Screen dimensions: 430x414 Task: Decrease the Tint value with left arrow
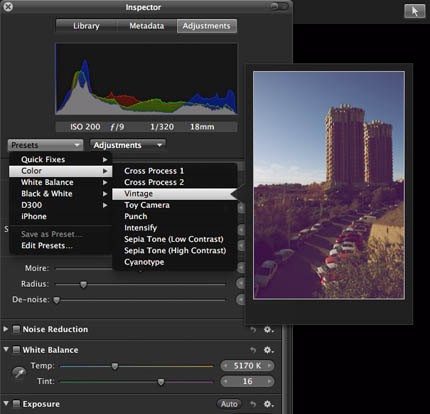[x=226, y=381]
